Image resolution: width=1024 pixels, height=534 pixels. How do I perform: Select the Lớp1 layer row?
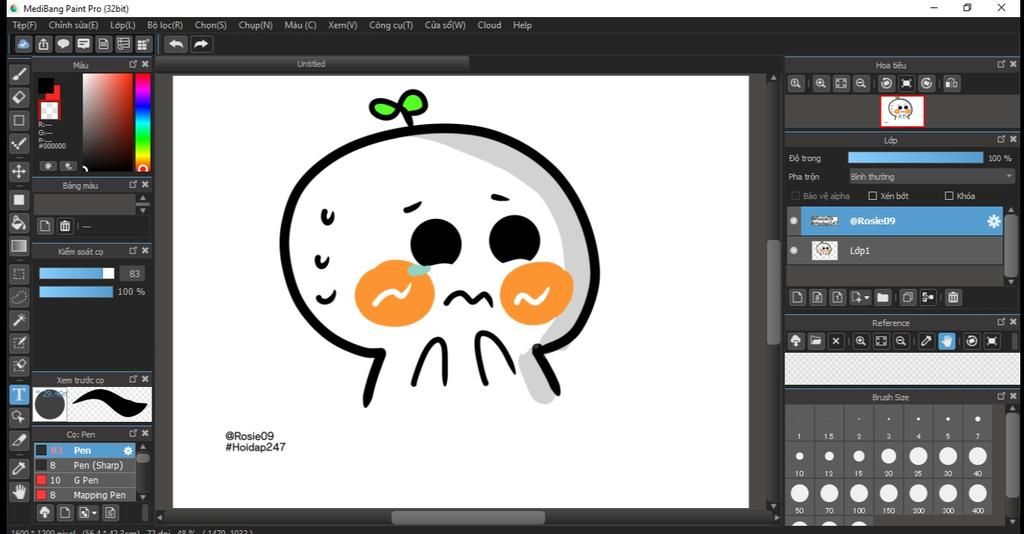pos(895,251)
